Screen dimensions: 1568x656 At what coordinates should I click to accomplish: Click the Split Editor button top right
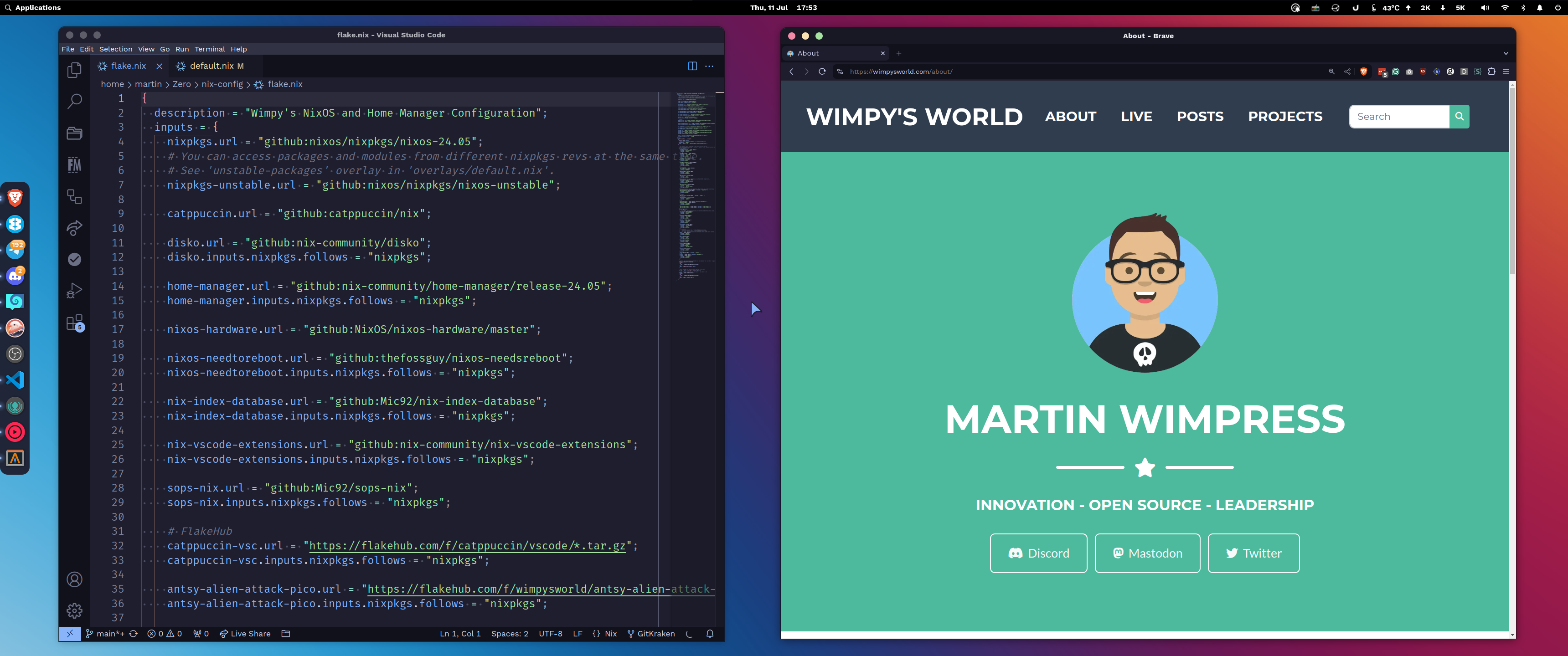[692, 66]
